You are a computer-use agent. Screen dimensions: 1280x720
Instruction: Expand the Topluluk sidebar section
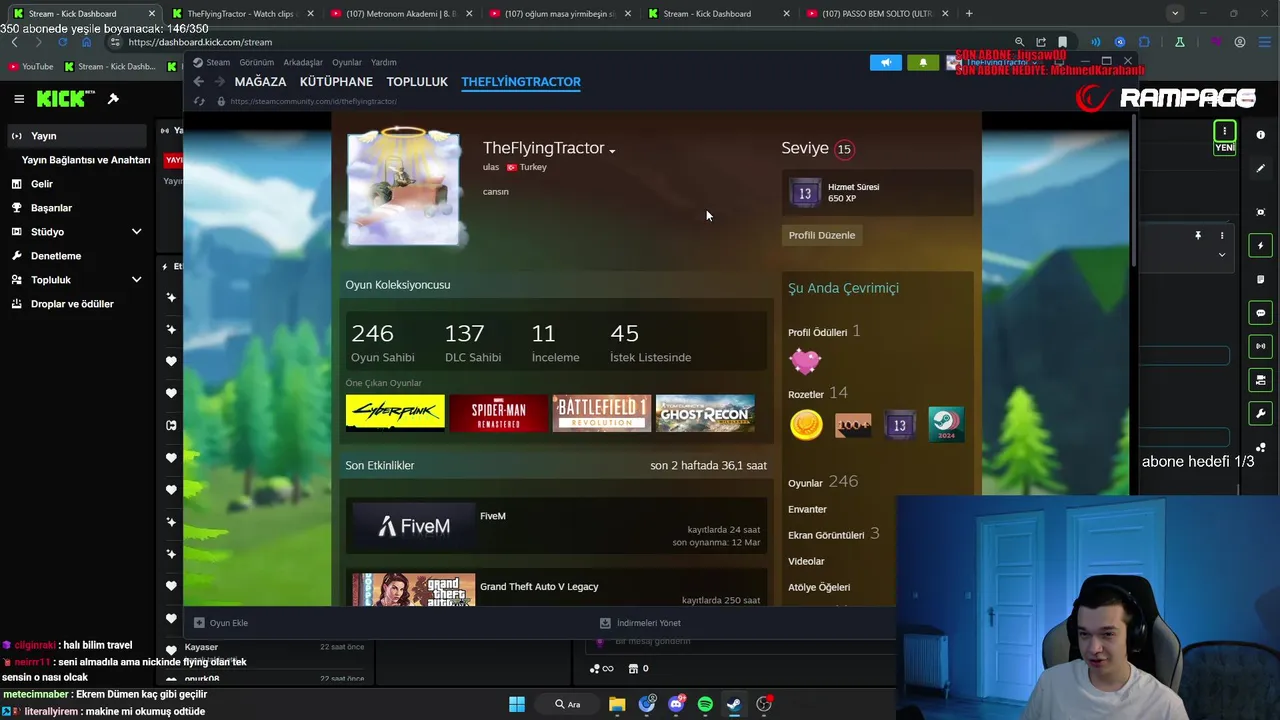coord(137,280)
